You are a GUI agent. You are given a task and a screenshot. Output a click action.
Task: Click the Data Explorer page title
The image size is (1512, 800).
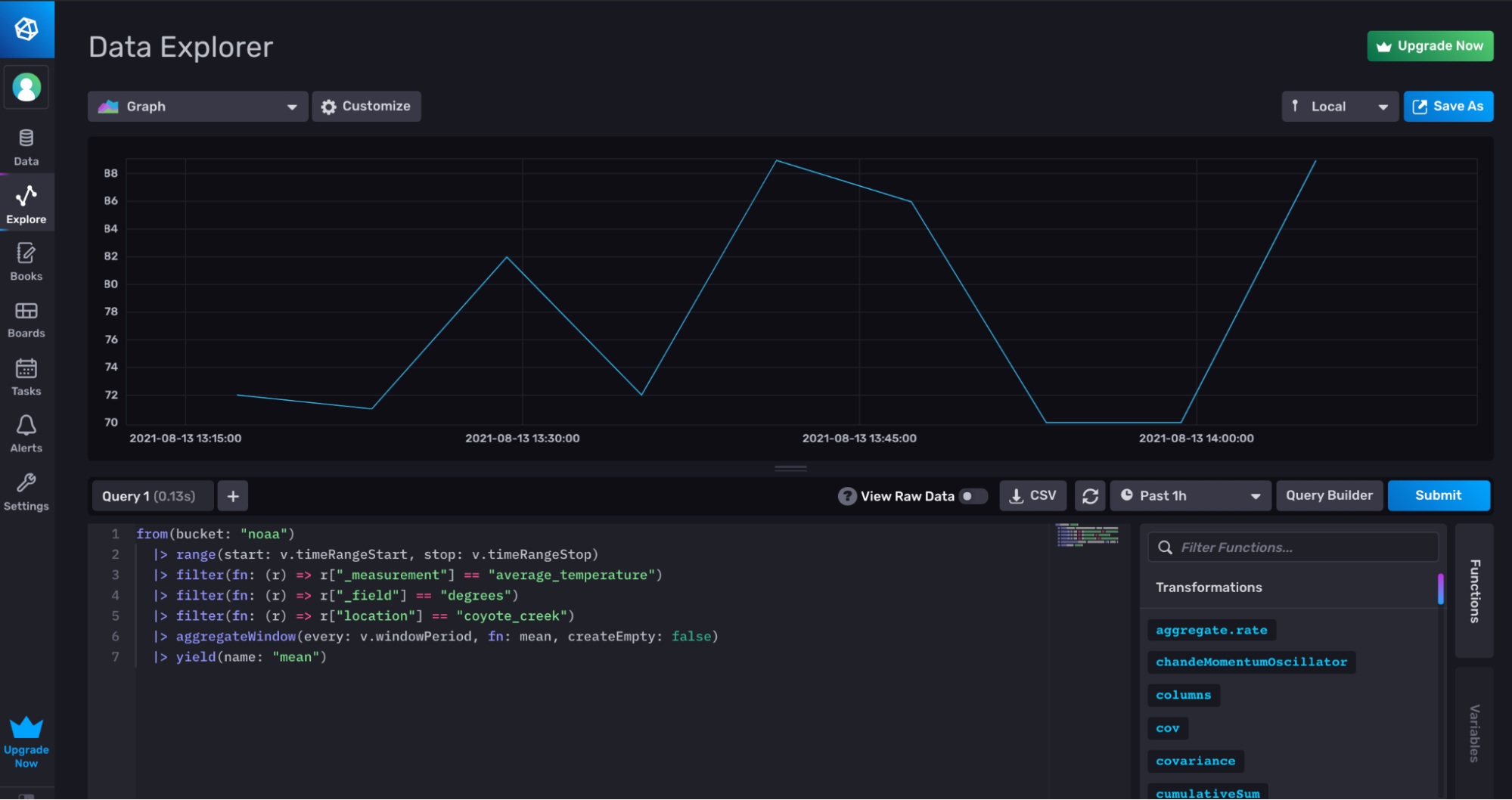181,47
